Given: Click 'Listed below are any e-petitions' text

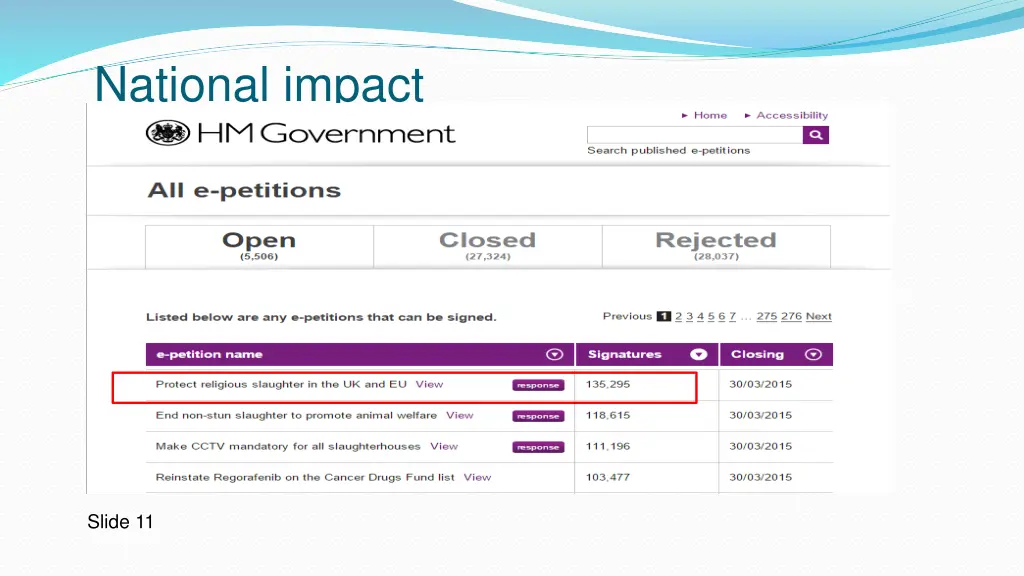Looking at the screenshot, I should tap(321, 317).
